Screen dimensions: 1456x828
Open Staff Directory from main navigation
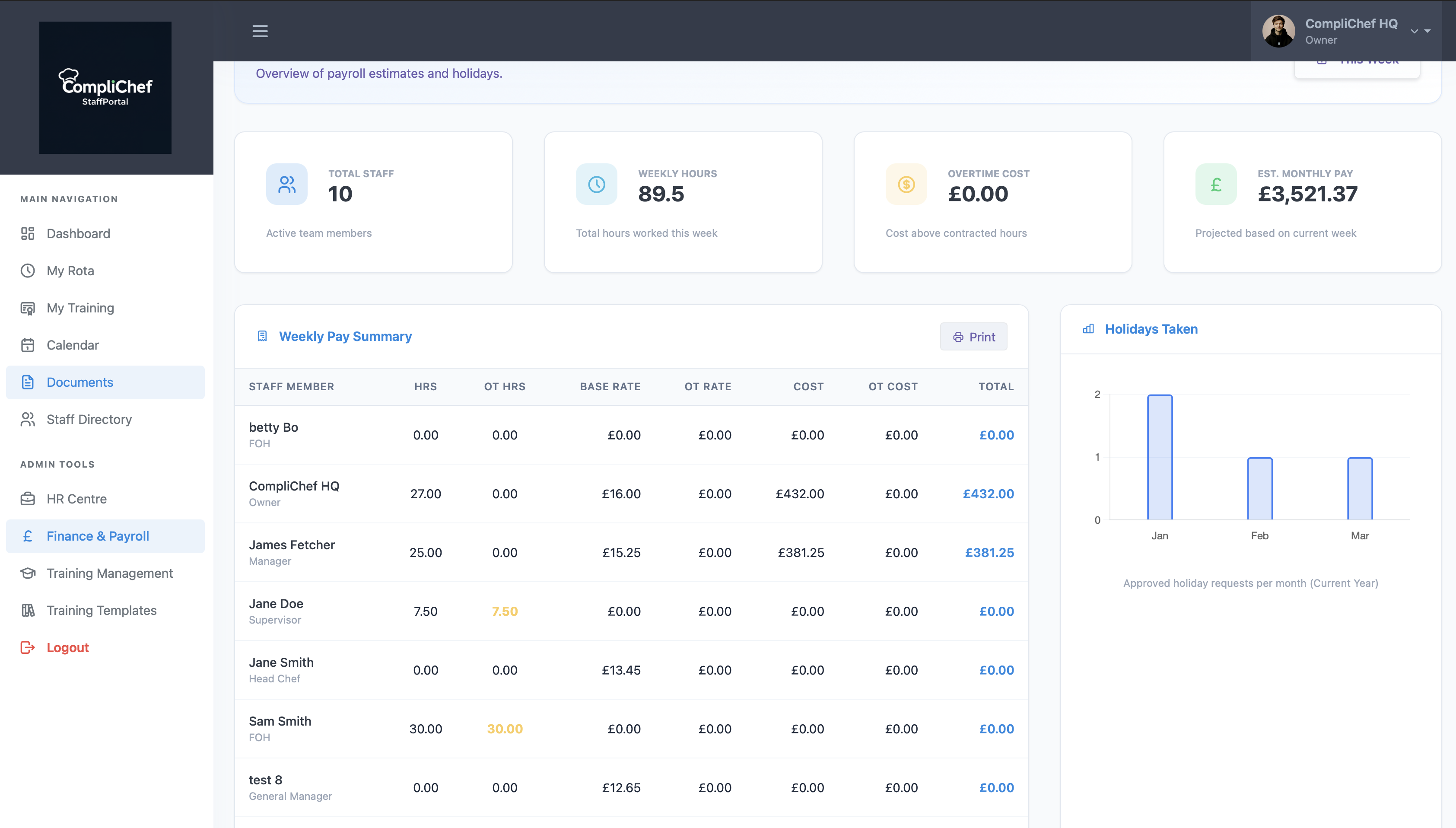89,419
